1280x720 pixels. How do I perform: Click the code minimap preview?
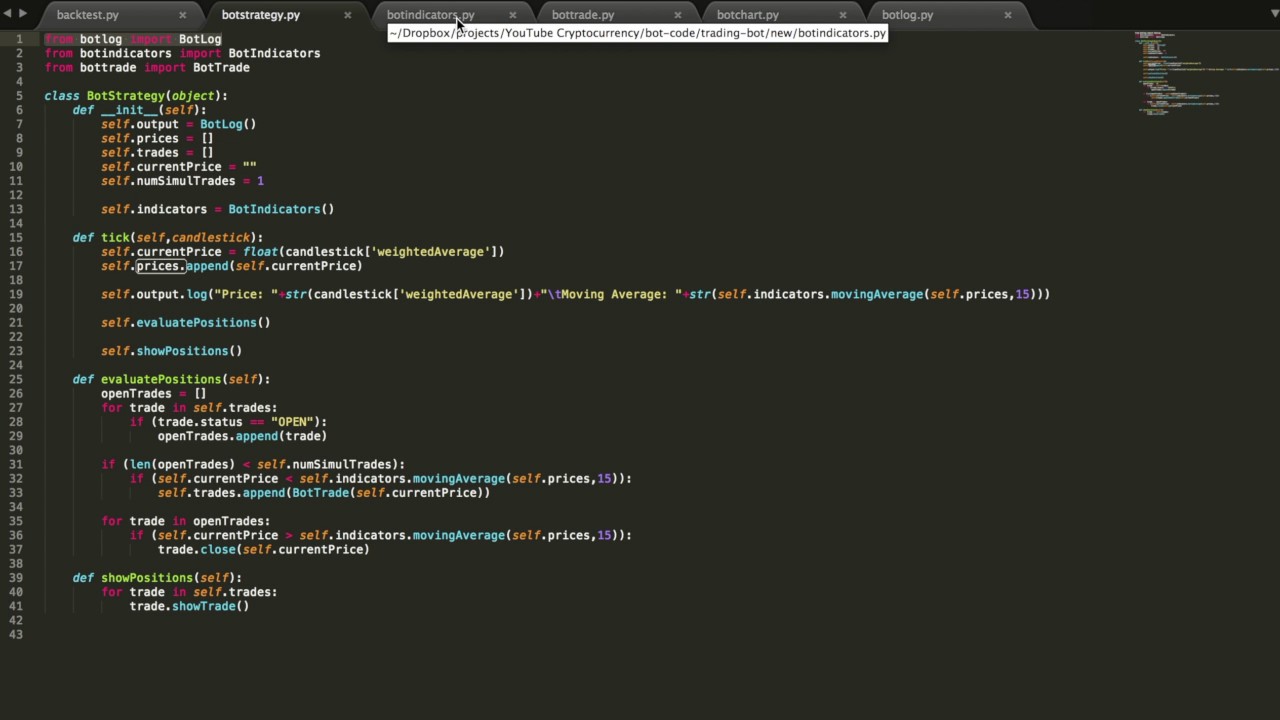click(x=1205, y=73)
